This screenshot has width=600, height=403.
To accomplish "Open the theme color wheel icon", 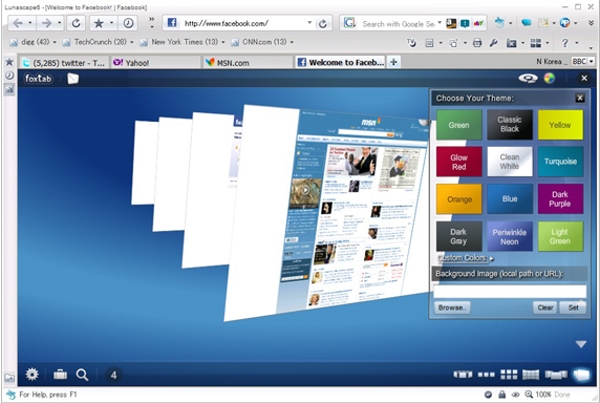I will click(549, 79).
